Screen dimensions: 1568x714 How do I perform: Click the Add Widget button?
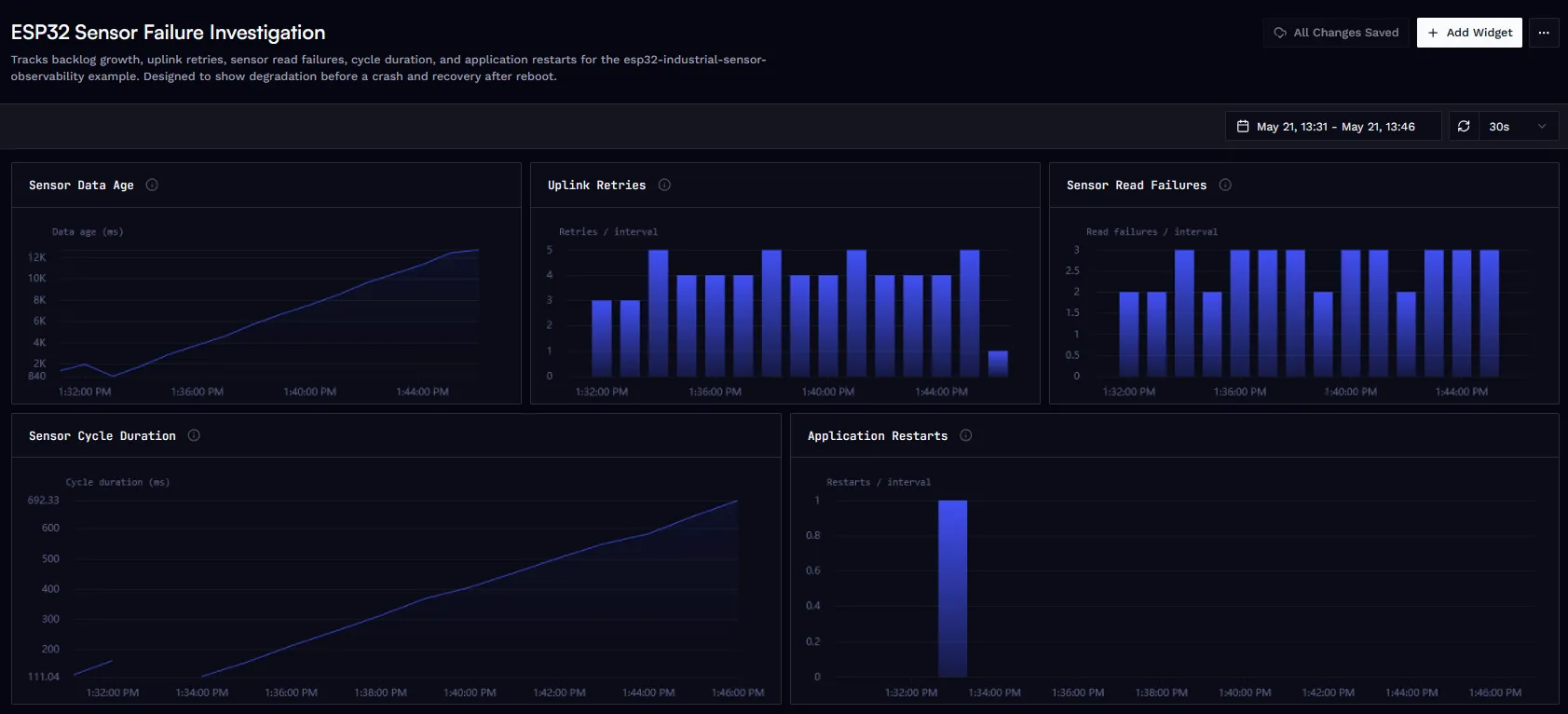pyautogui.click(x=1469, y=33)
